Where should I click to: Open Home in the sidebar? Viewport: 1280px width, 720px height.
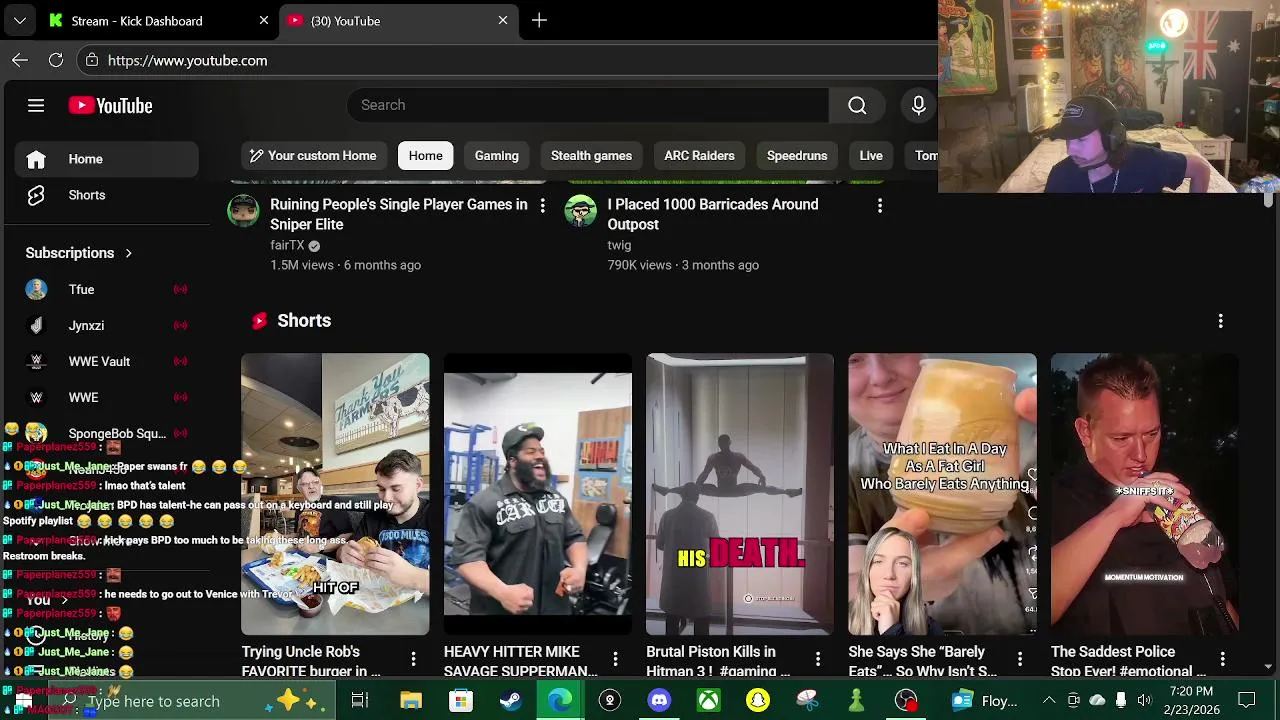[x=107, y=159]
